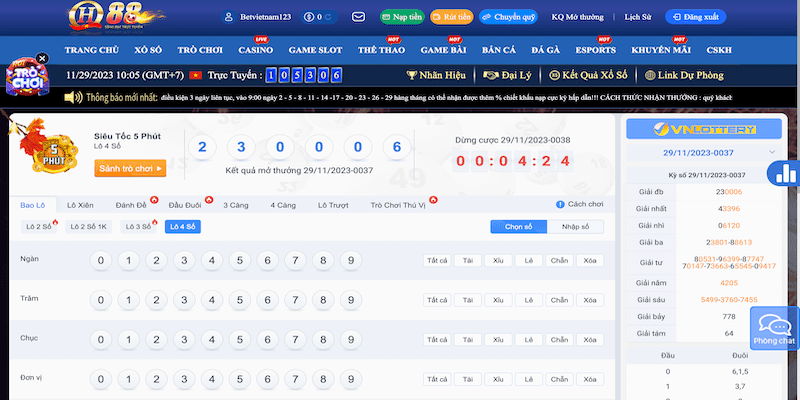Open the blue statistics chart icon

coord(785,174)
